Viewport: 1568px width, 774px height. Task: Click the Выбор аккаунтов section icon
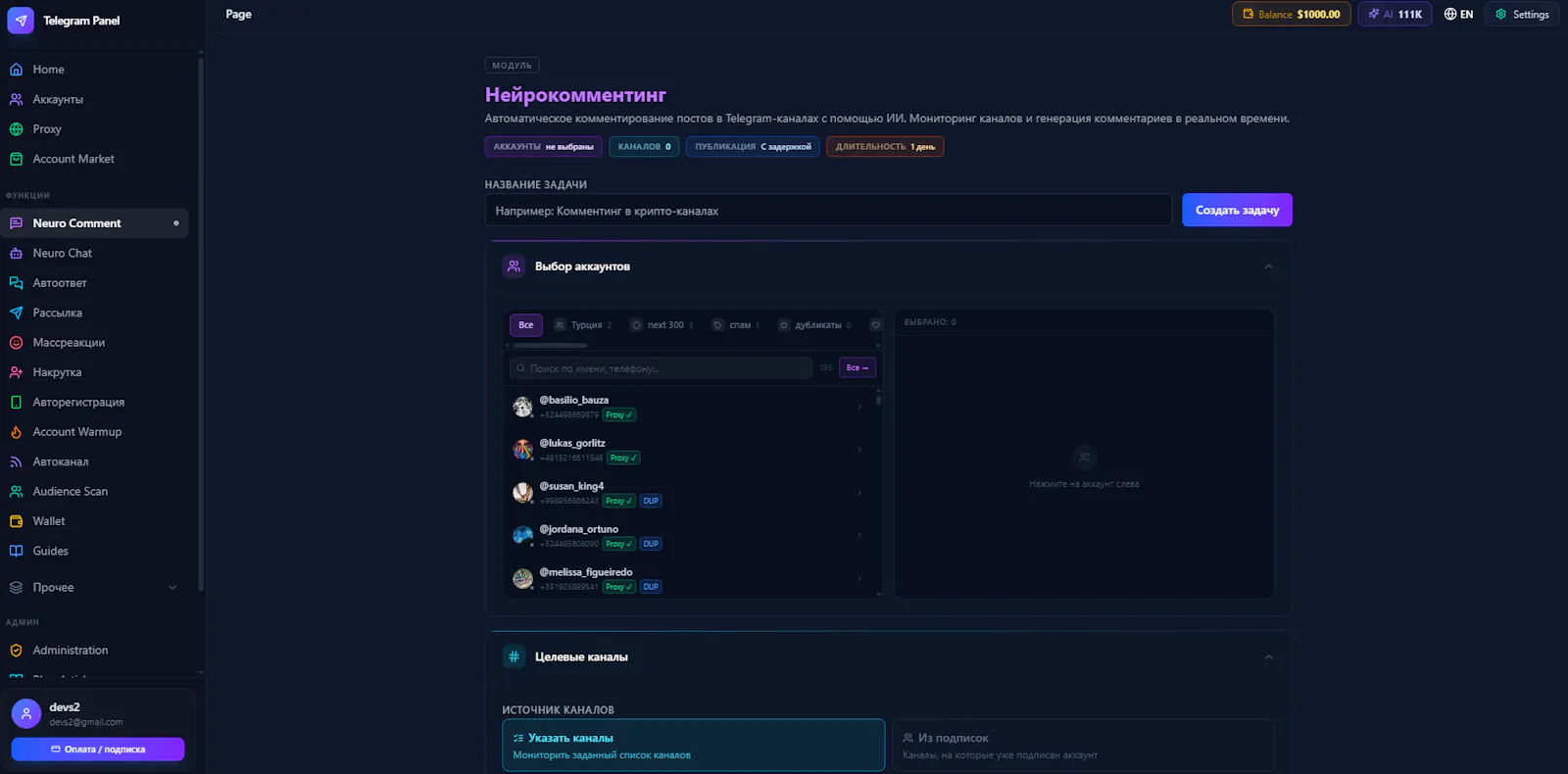click(x=514, y=266)
